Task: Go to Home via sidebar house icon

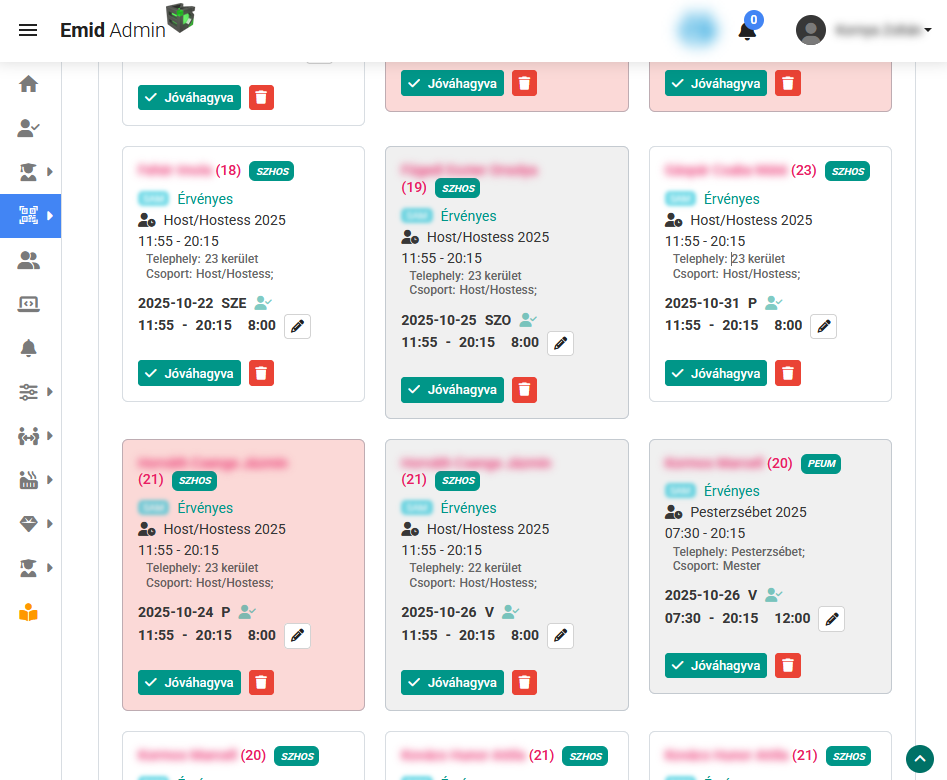Action: coord(29,84)
